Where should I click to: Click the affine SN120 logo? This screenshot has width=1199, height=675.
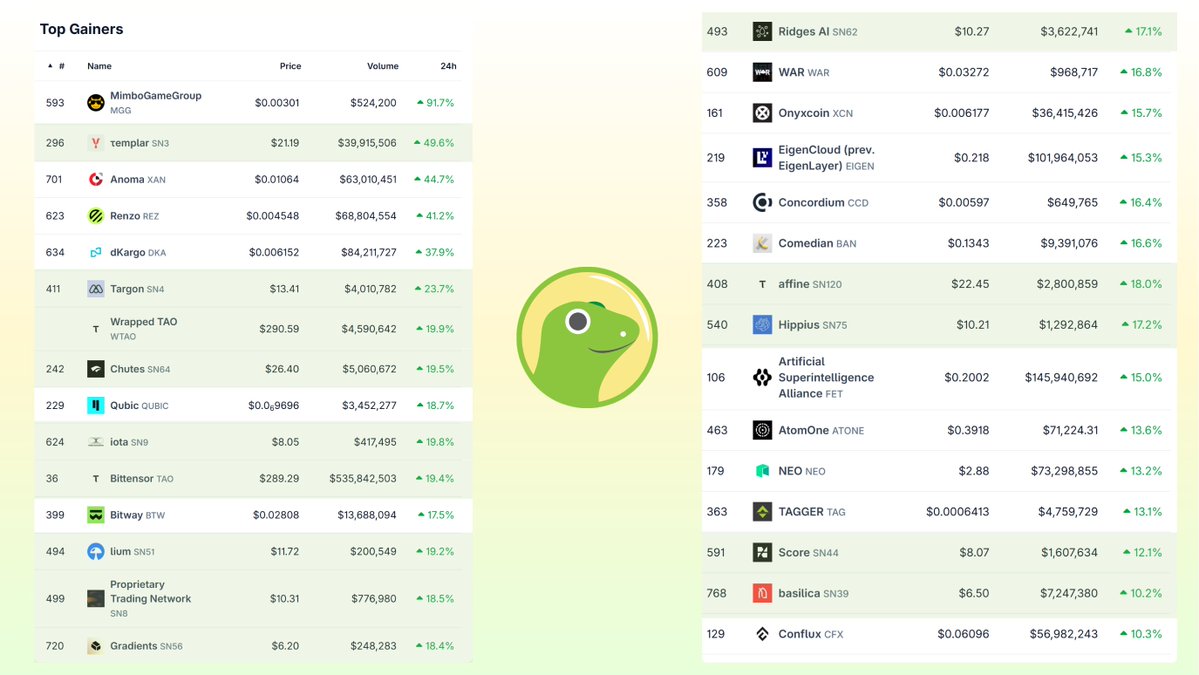762,284
